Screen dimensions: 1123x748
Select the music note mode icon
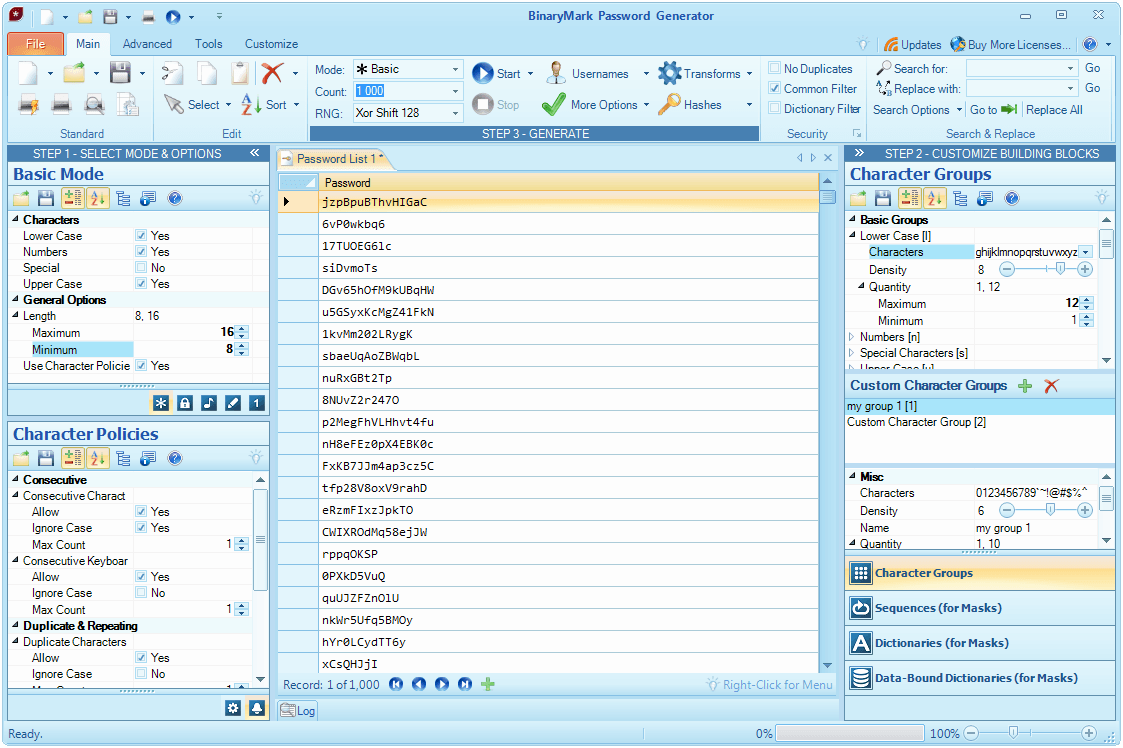[x=209, y=403]
